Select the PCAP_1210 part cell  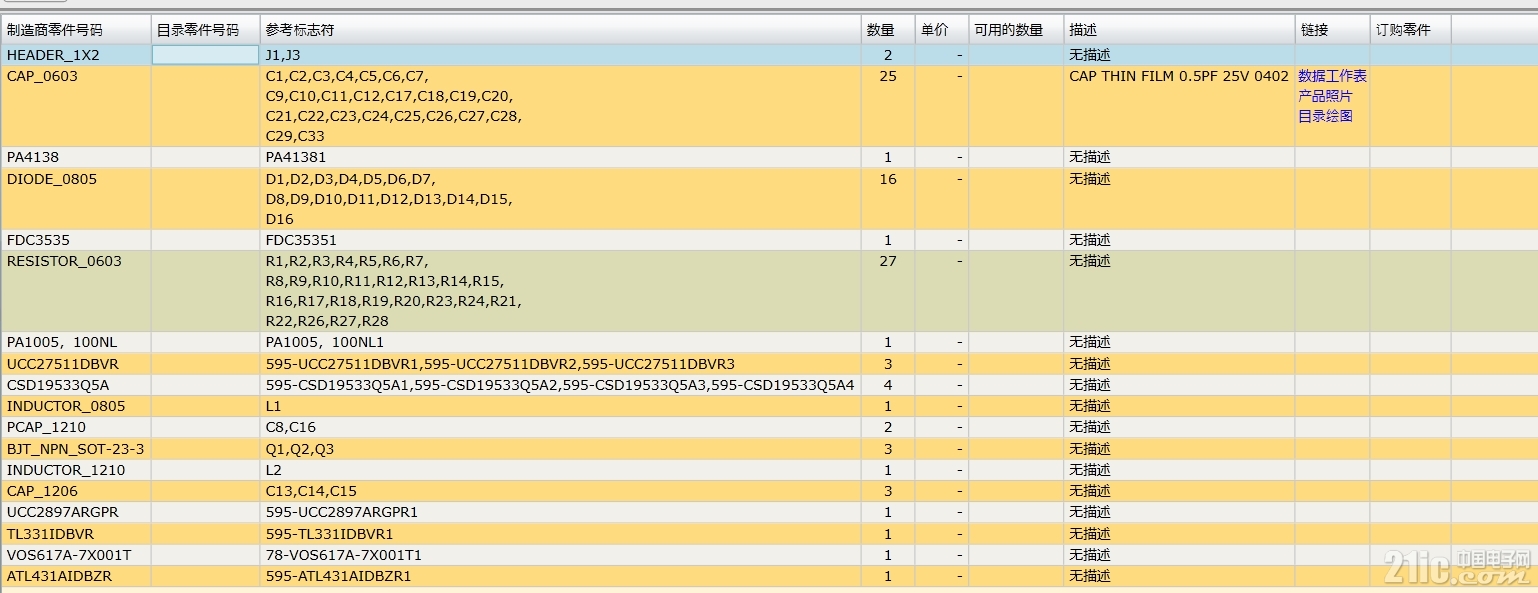[76, 427]
